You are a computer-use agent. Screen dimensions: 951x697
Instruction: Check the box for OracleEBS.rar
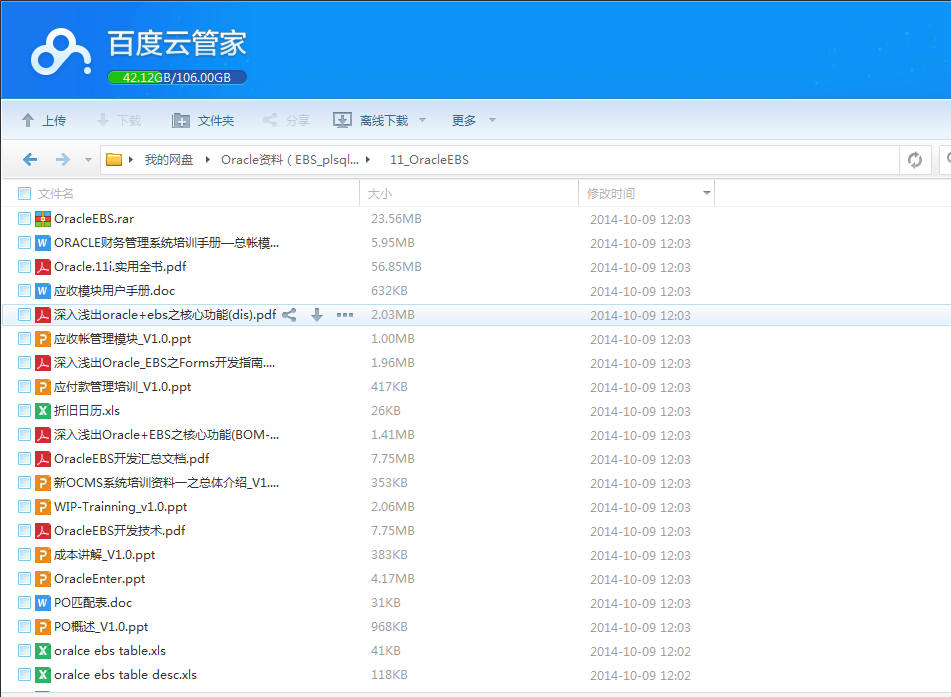click(x=24, y=218)
